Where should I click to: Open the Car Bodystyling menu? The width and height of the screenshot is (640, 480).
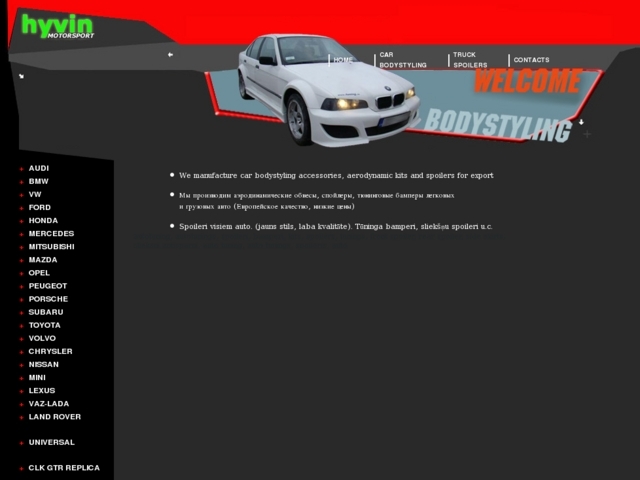pos(403,60)
